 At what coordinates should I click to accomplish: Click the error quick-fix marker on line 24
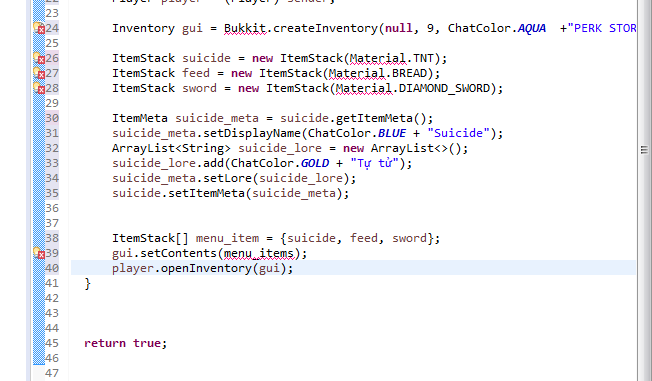pos(39,28)
